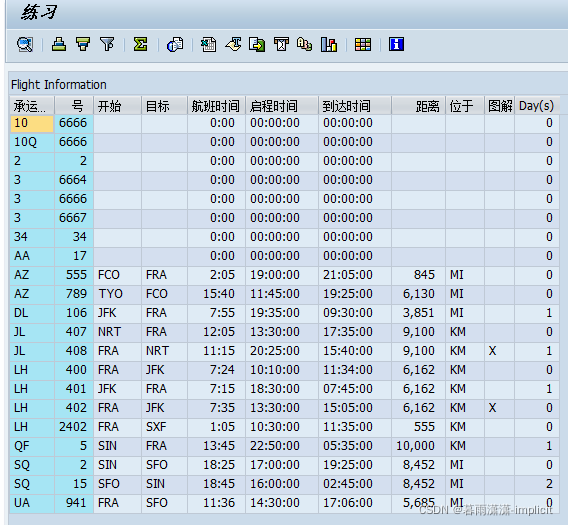Screen dimensions: 568x525
Task: Click flight time cell 18:25
Action: [x=217, y=465]
